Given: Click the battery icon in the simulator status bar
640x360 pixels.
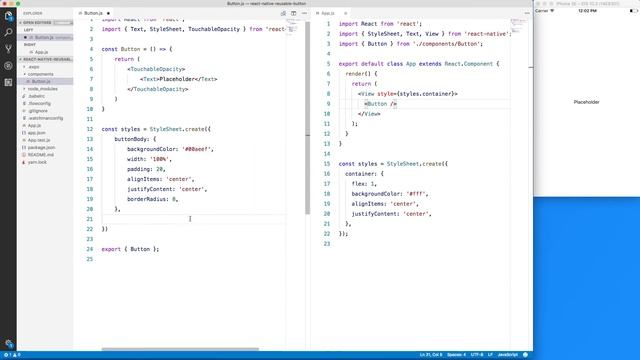Looking at the screenshot, I should point(633,11).
